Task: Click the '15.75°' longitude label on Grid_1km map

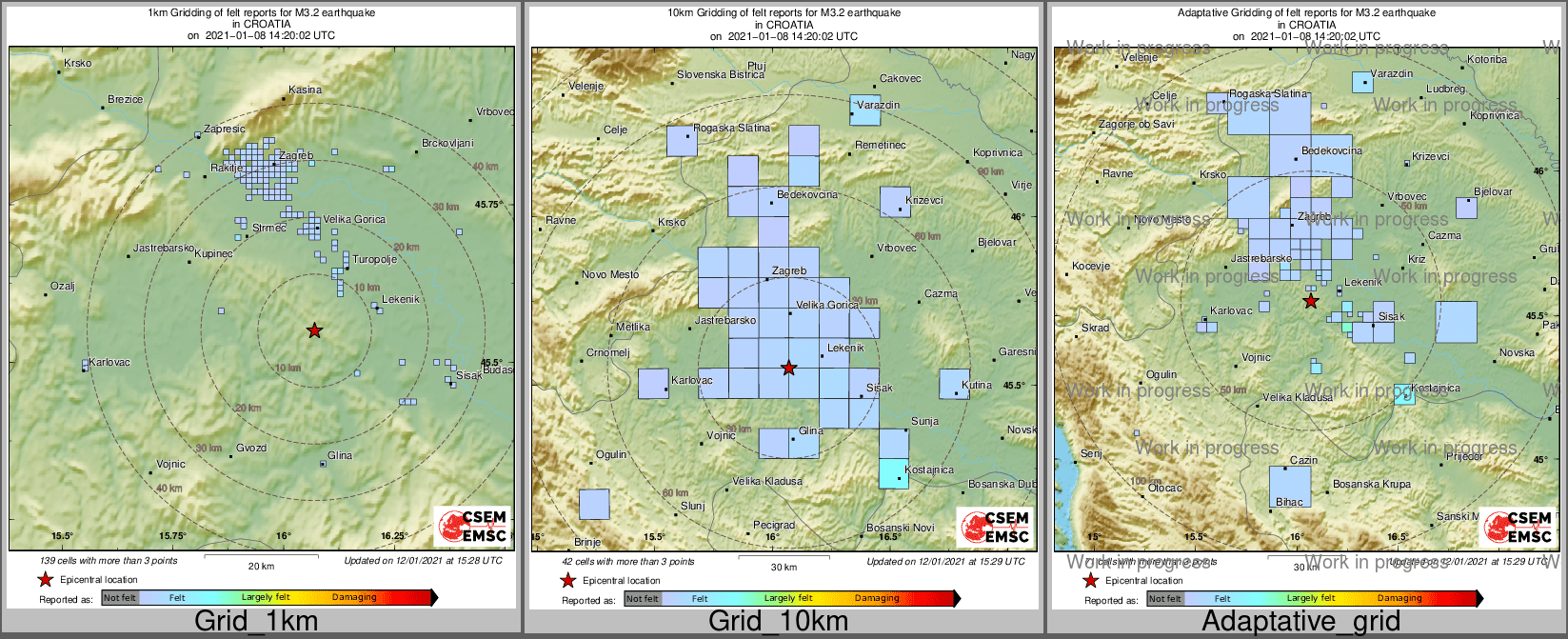Action: tap(172, 536)
